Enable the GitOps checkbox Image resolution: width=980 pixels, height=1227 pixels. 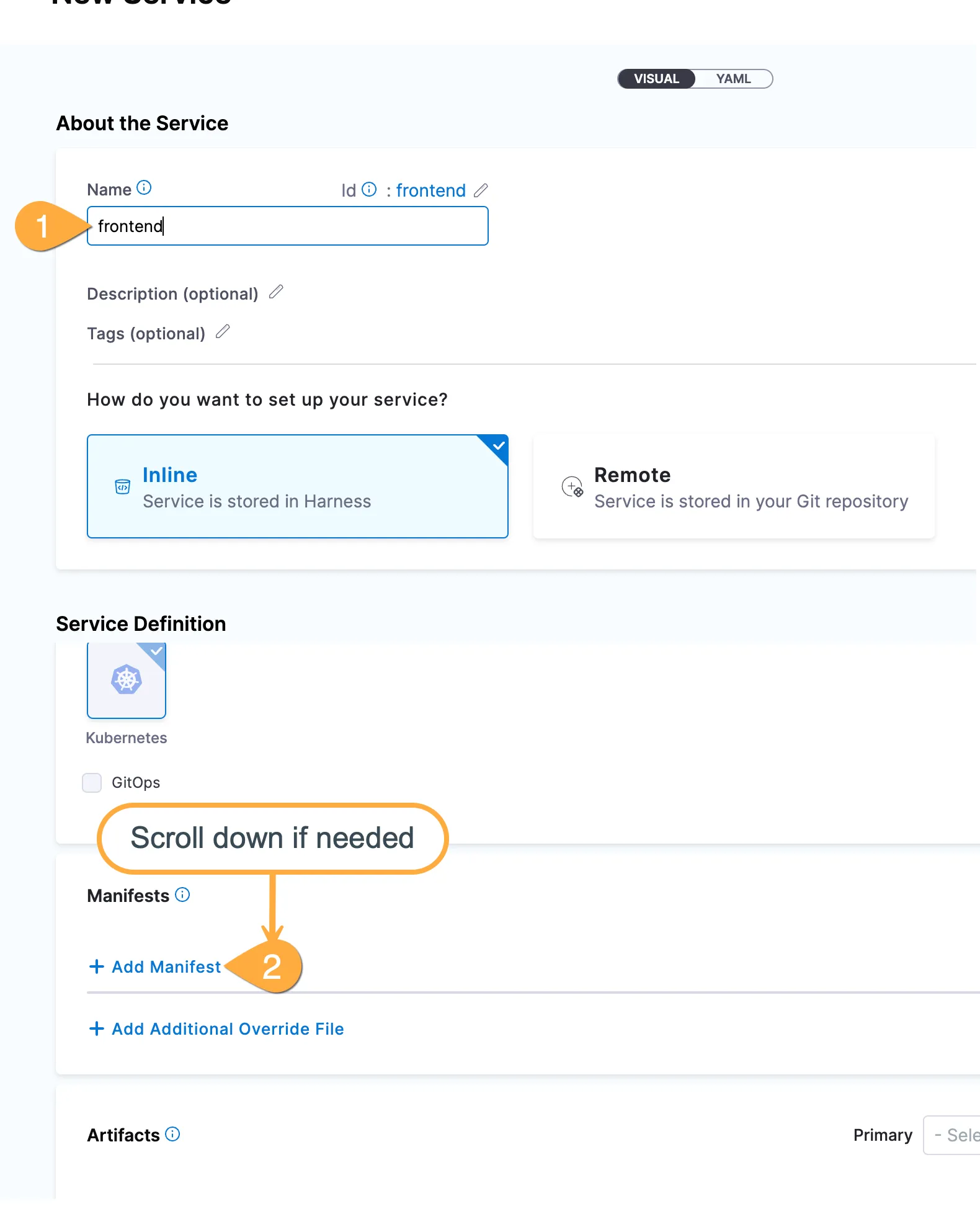tap(92, 782)
